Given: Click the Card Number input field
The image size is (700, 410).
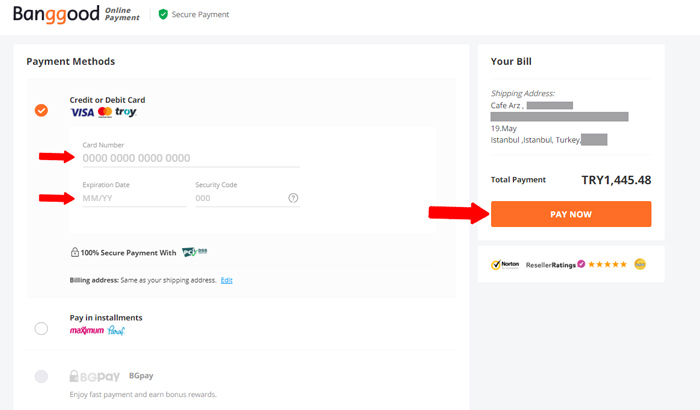Looking at the screenshot, I should (x=190, y=158).
